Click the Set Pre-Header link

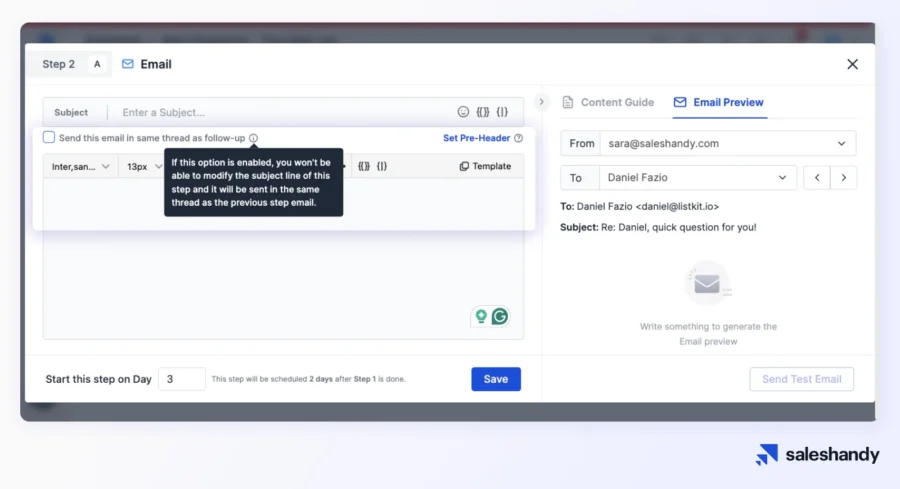coord(476,138)
